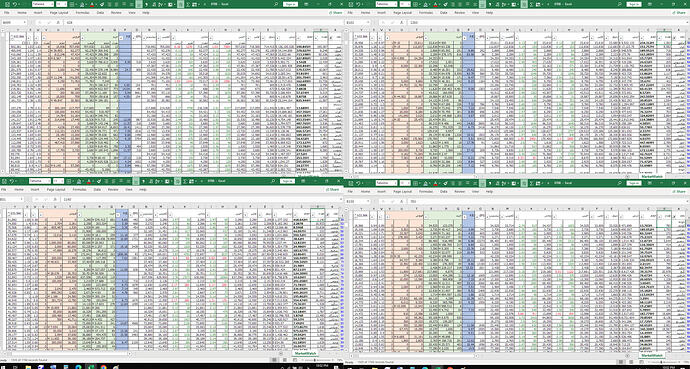
Task: Click Share button in top-right window
Action: 680,13
